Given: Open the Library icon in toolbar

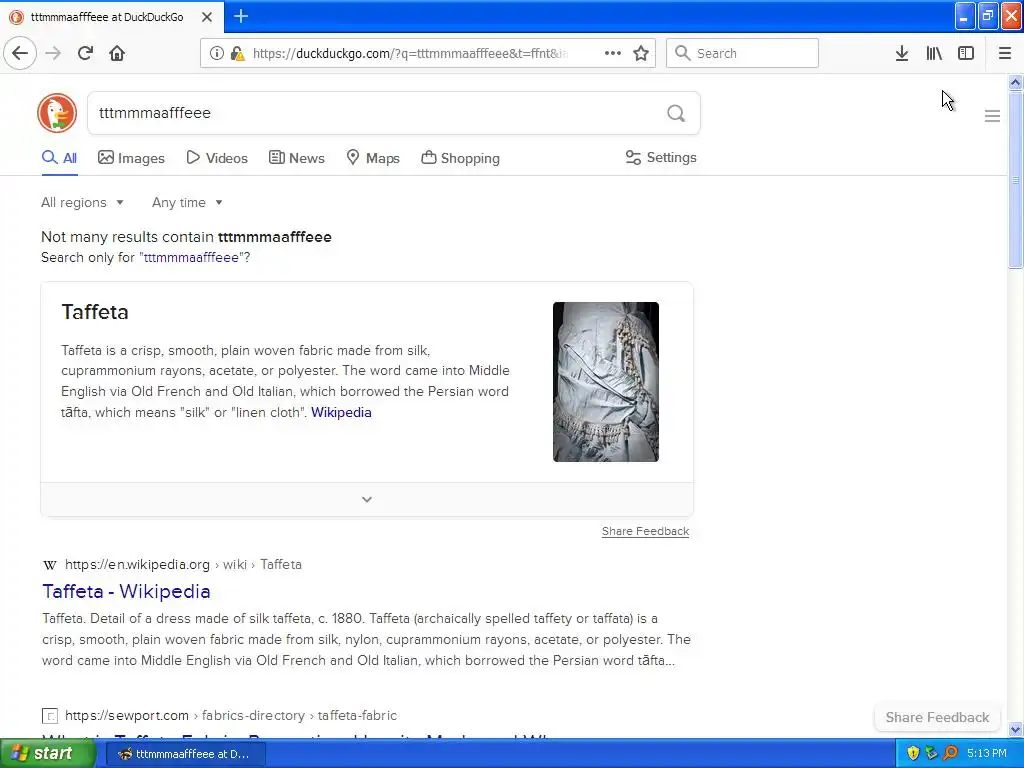Looking at the screenshot, I should [934, 53].
